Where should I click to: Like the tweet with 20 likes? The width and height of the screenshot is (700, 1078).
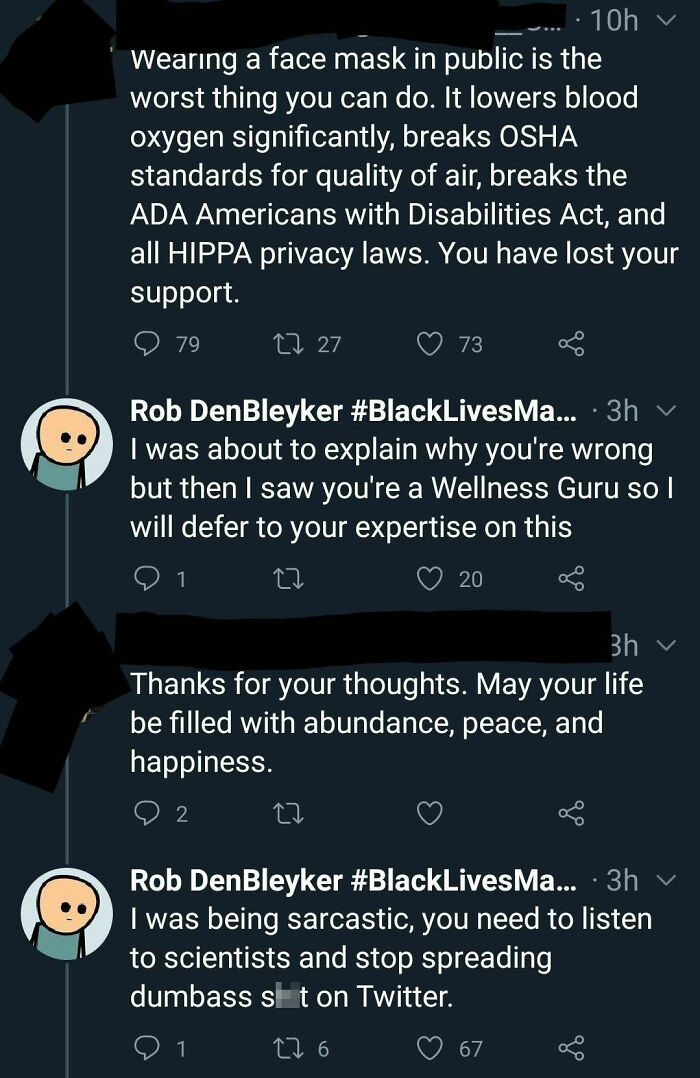430,578
